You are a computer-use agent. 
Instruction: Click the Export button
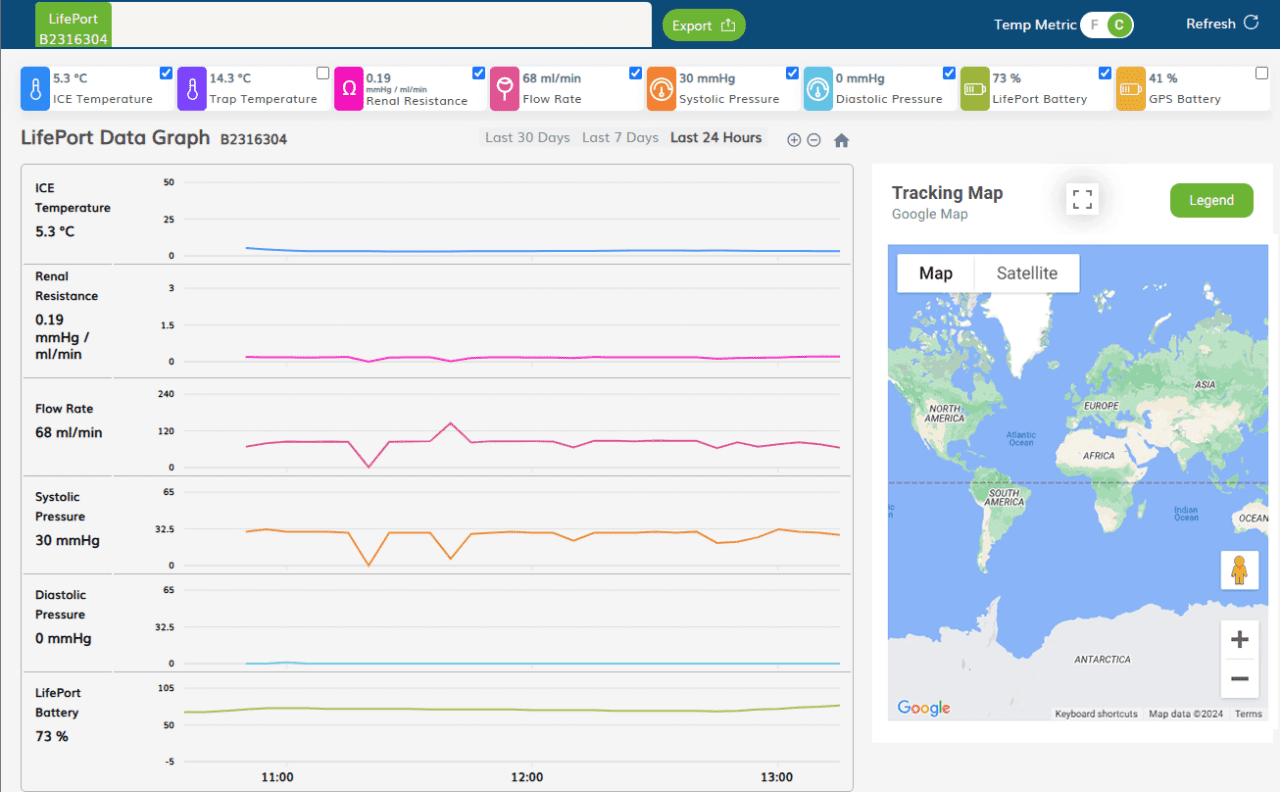point(704,26)
